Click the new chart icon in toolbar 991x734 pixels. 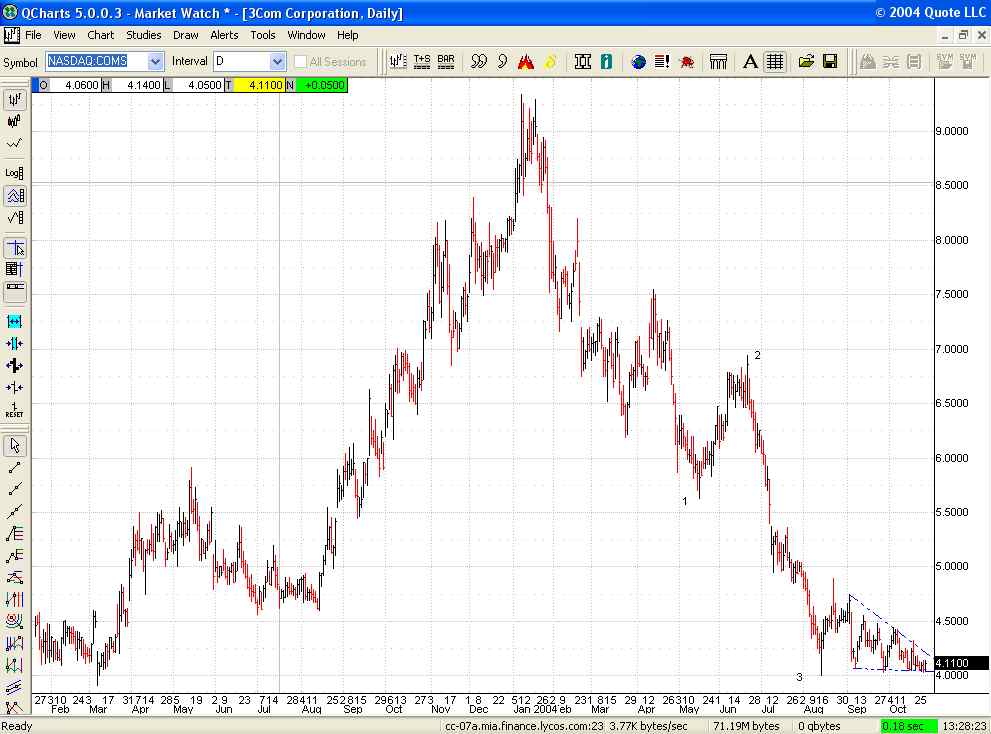(398, 61)
